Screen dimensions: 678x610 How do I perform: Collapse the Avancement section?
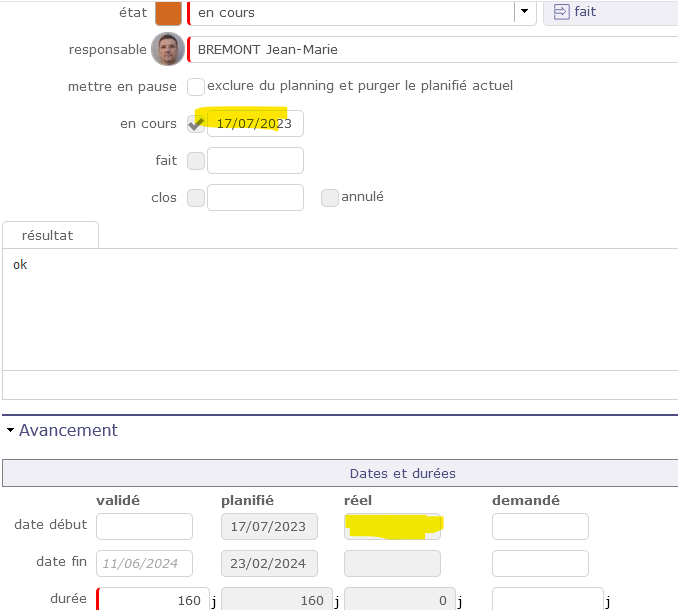(10, 430)
